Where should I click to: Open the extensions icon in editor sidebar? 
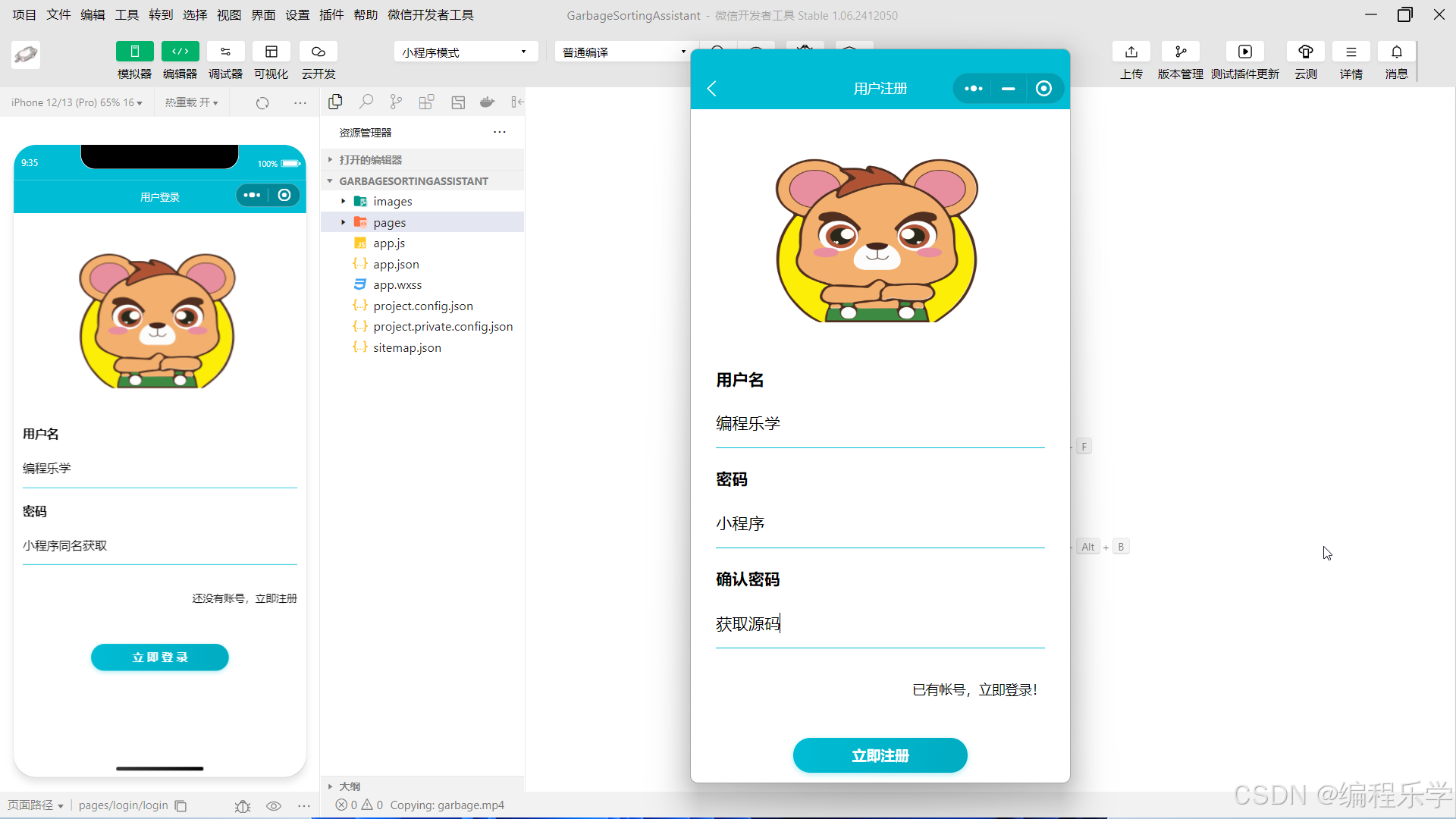tap(426, 102)
